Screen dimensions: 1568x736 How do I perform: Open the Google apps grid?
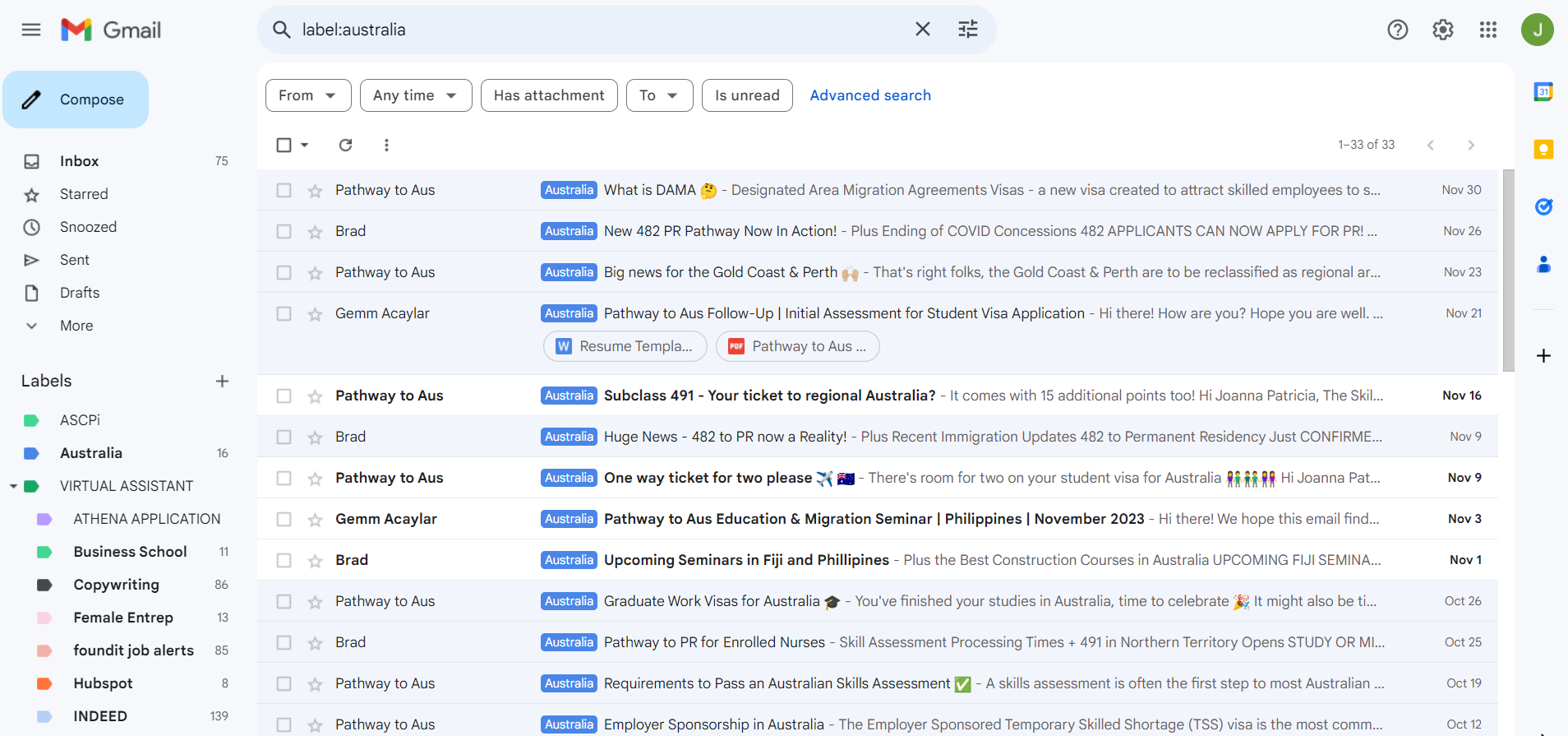click(x=1488, y=30)
